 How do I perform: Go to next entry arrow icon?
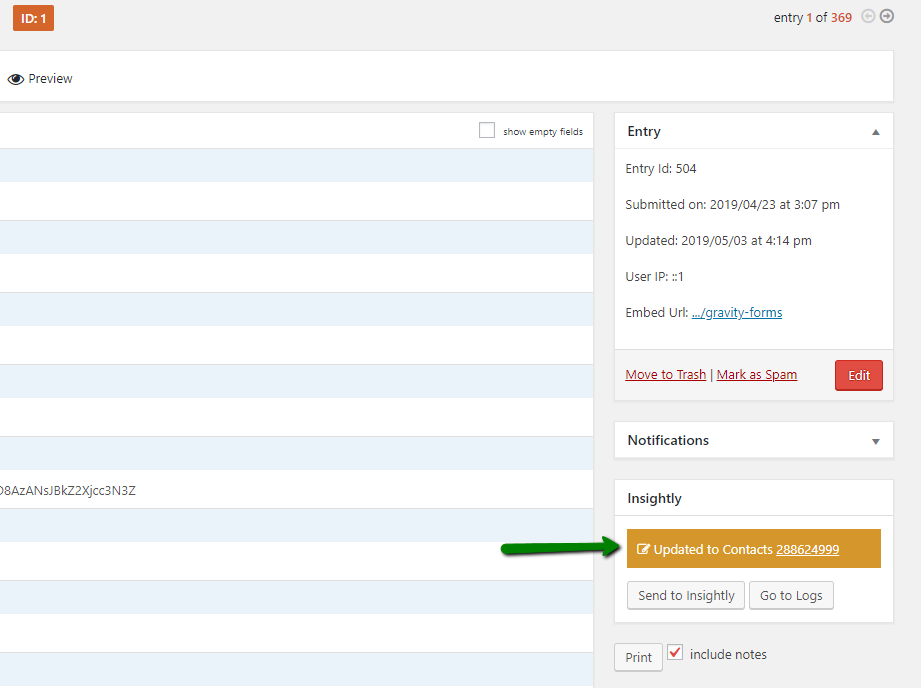pos(887,16)
